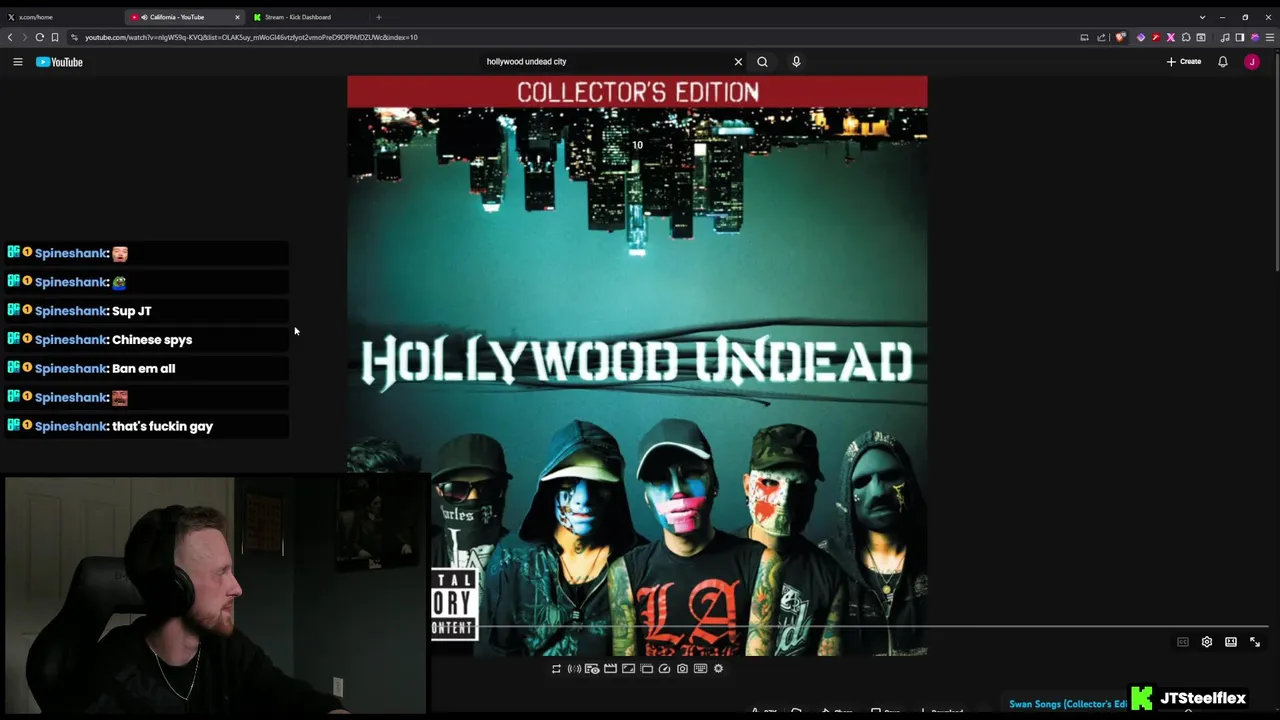Close the California - YouTube tab
The width and height of the screenshot is (1280, 720).
pos(237,17)
